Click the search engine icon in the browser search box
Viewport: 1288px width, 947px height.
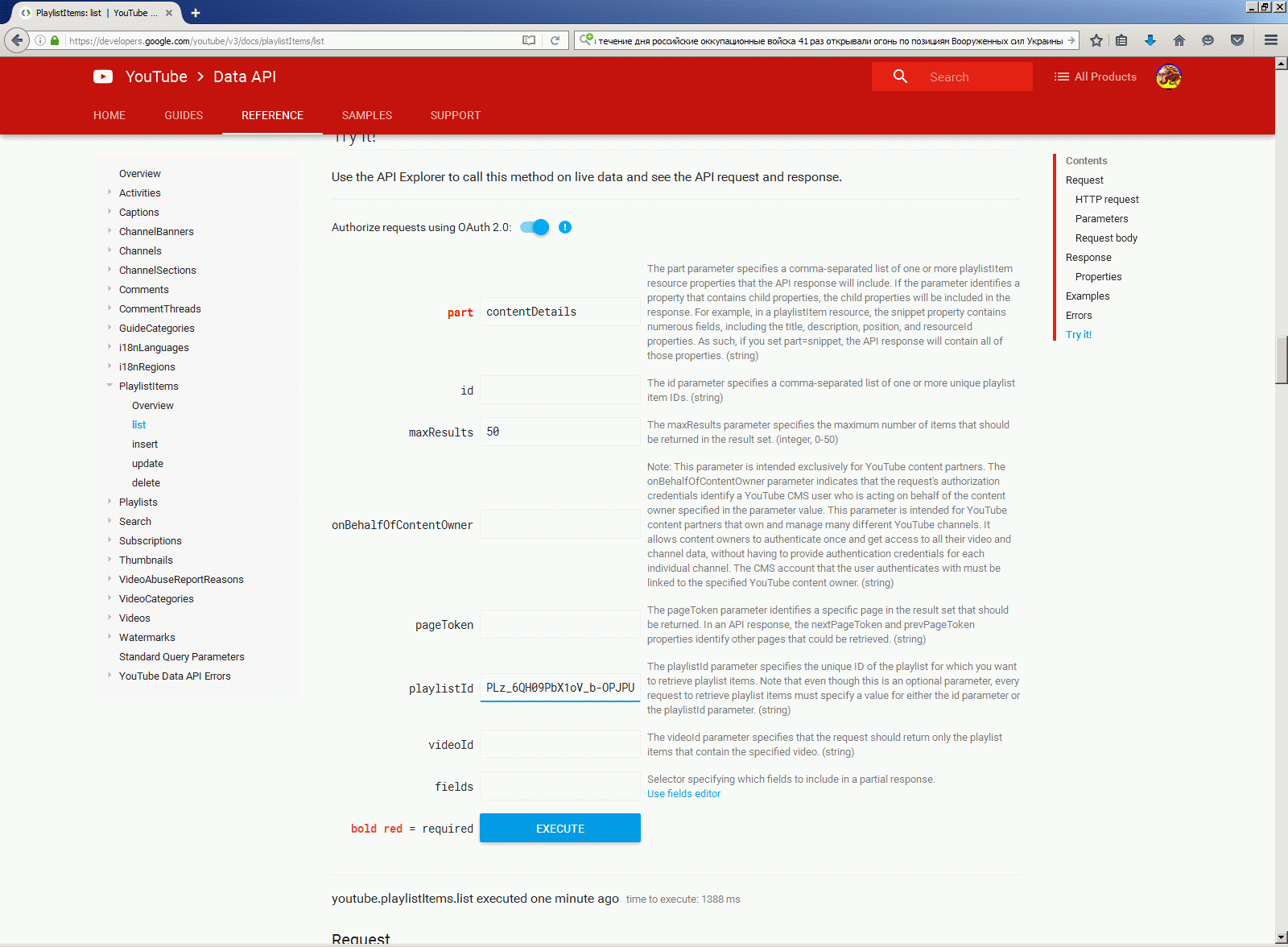pos(586,40)
